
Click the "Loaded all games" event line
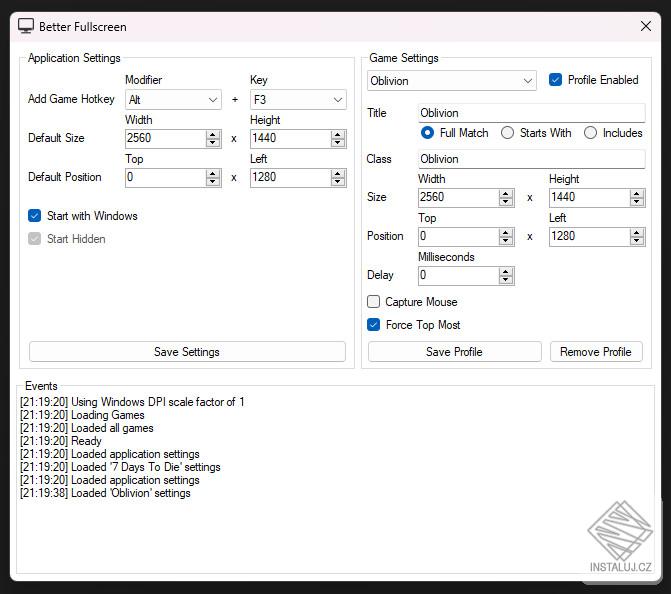(86, 428)
